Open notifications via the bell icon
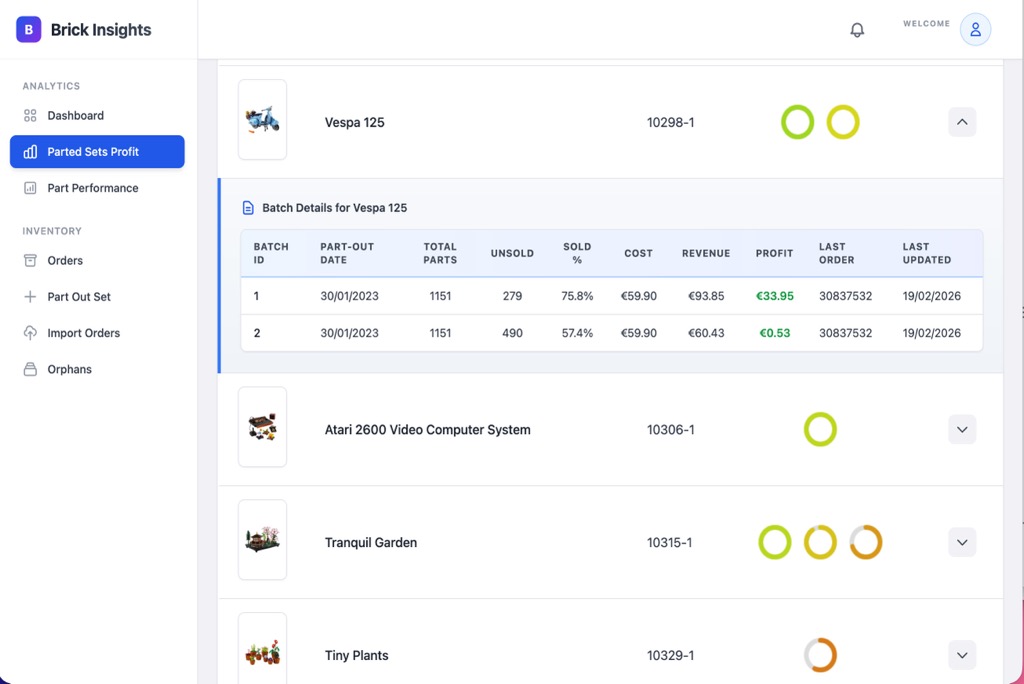Screen dimensions: 1024x684 pos(857,29)
